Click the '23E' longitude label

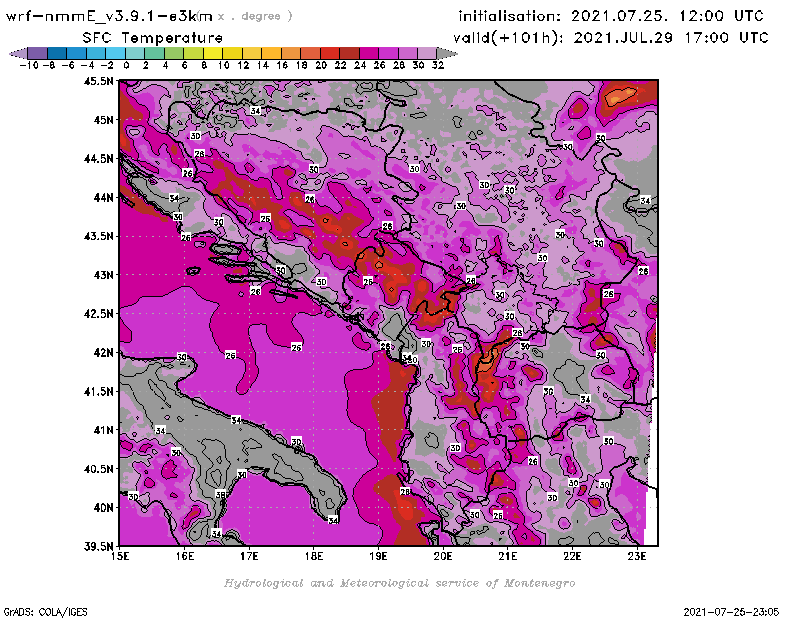[637, 556]
